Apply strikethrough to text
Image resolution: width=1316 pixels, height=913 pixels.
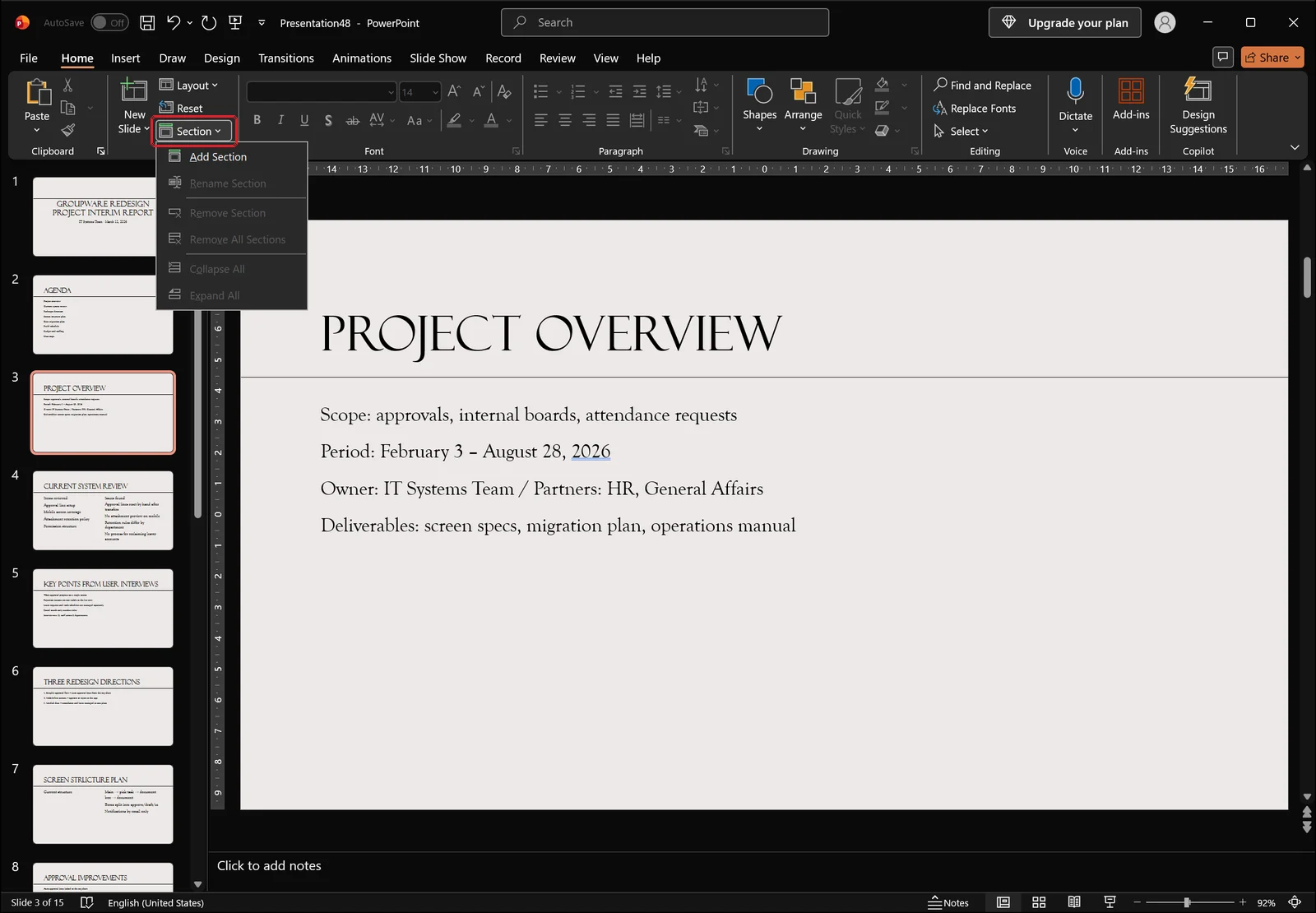coord(352,120)
